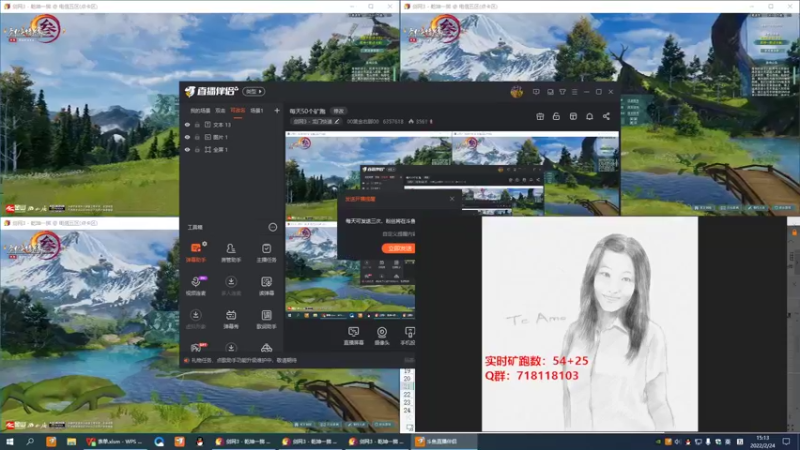The image size is (800, 450).
Task: Add the 直播屏幕 screen source
Action: pyautogui.click(x=353, y=336)
